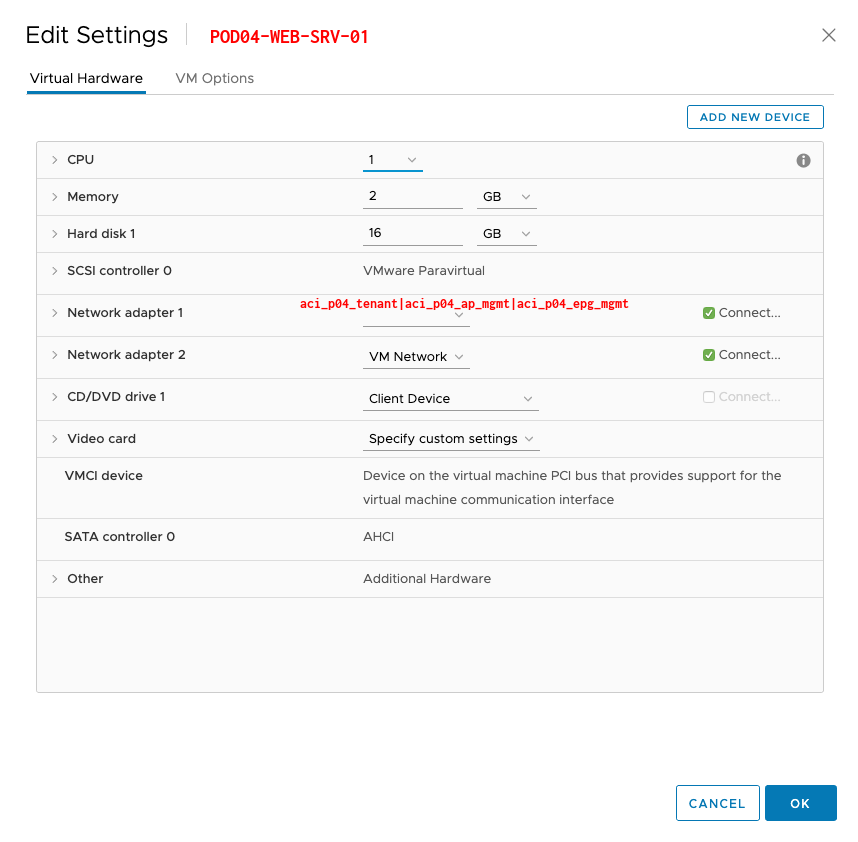Open Network adapter 2 VM Network dropdown
This screenshot has height=842, width=858.
[416, 357]
